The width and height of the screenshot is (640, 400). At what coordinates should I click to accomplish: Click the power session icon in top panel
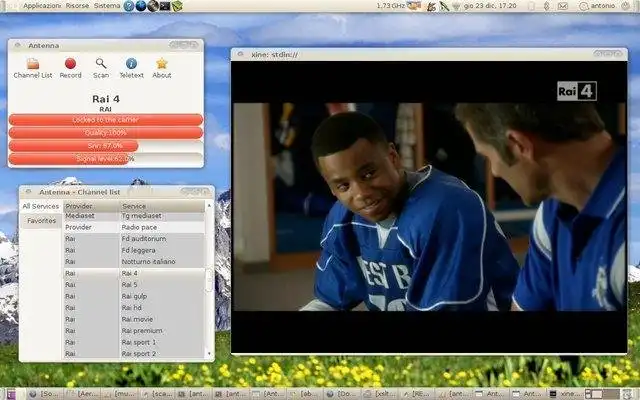625,6
